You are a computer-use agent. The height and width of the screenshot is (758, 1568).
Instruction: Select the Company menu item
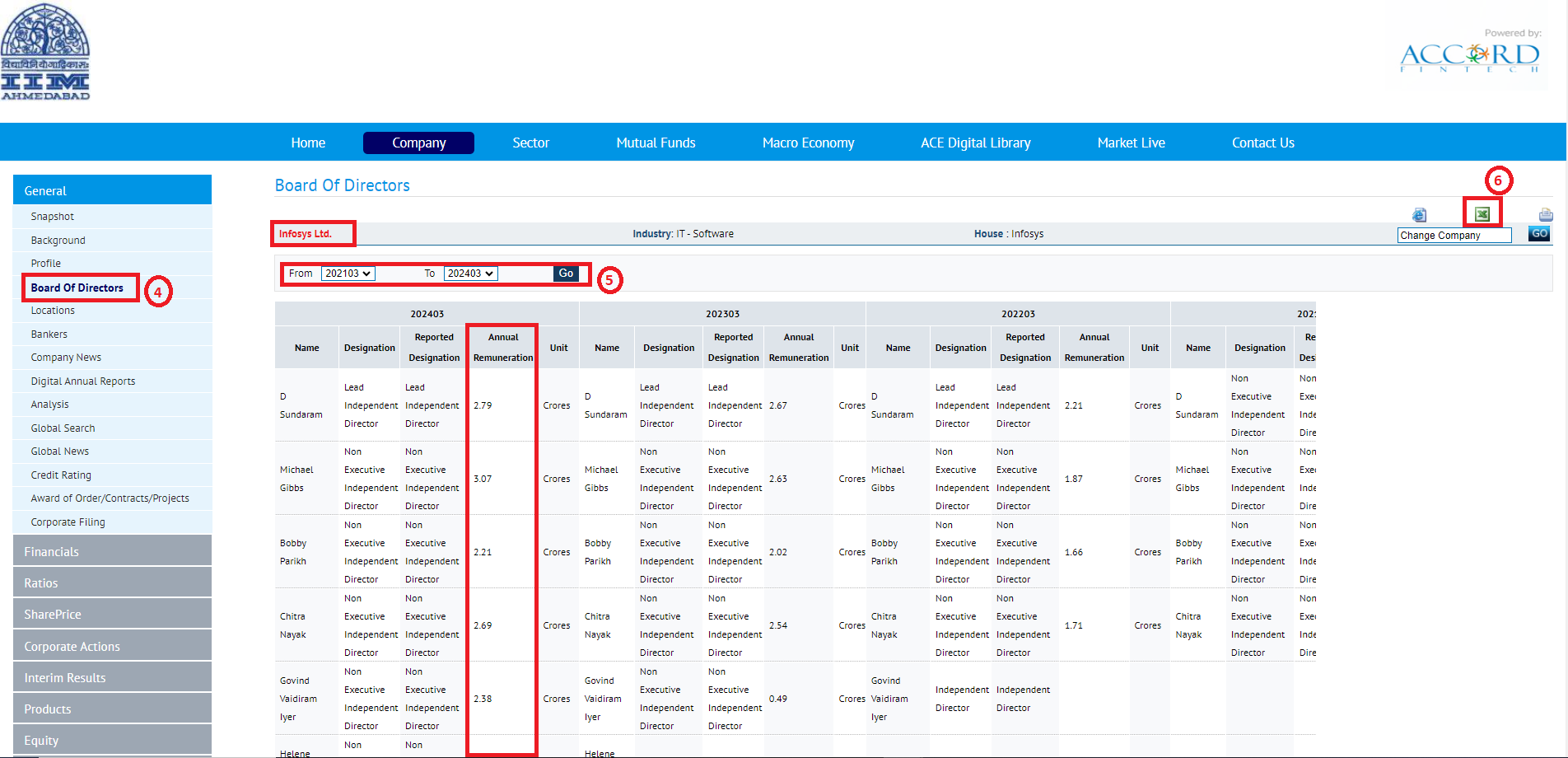tap(418, 143)
